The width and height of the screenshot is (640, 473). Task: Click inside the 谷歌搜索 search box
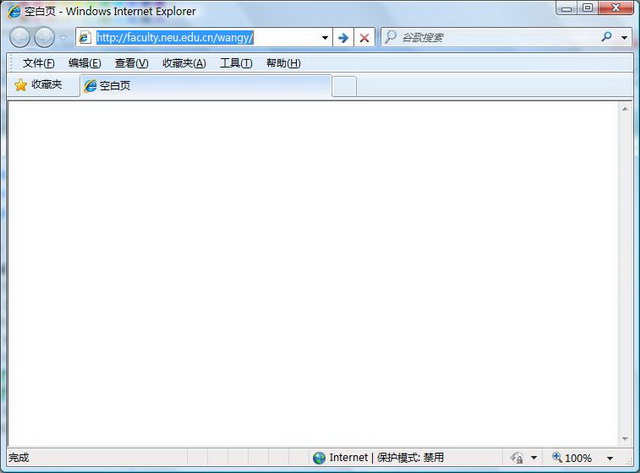tap(490, 38)
